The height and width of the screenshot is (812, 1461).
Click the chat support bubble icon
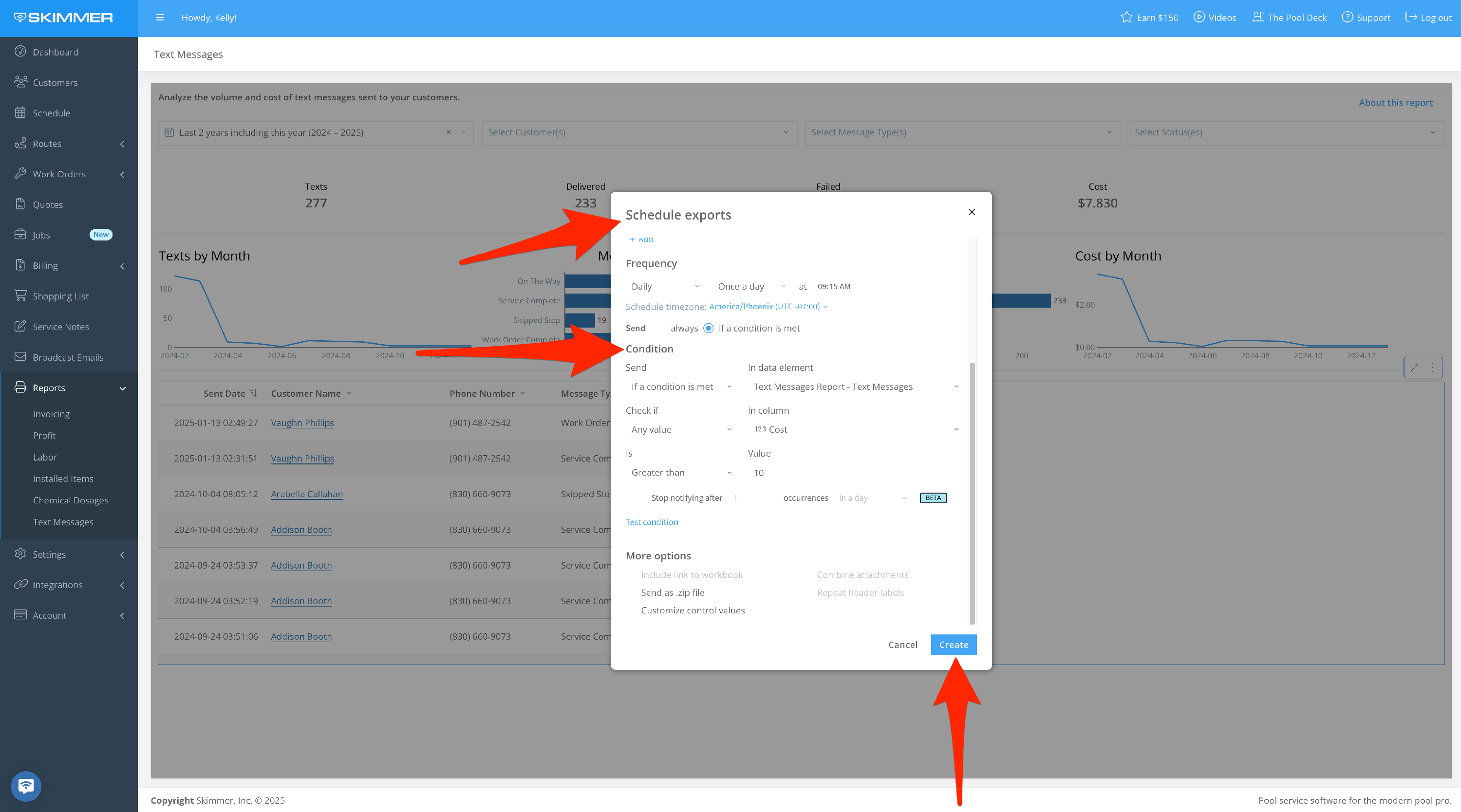(x=25, y=786)
